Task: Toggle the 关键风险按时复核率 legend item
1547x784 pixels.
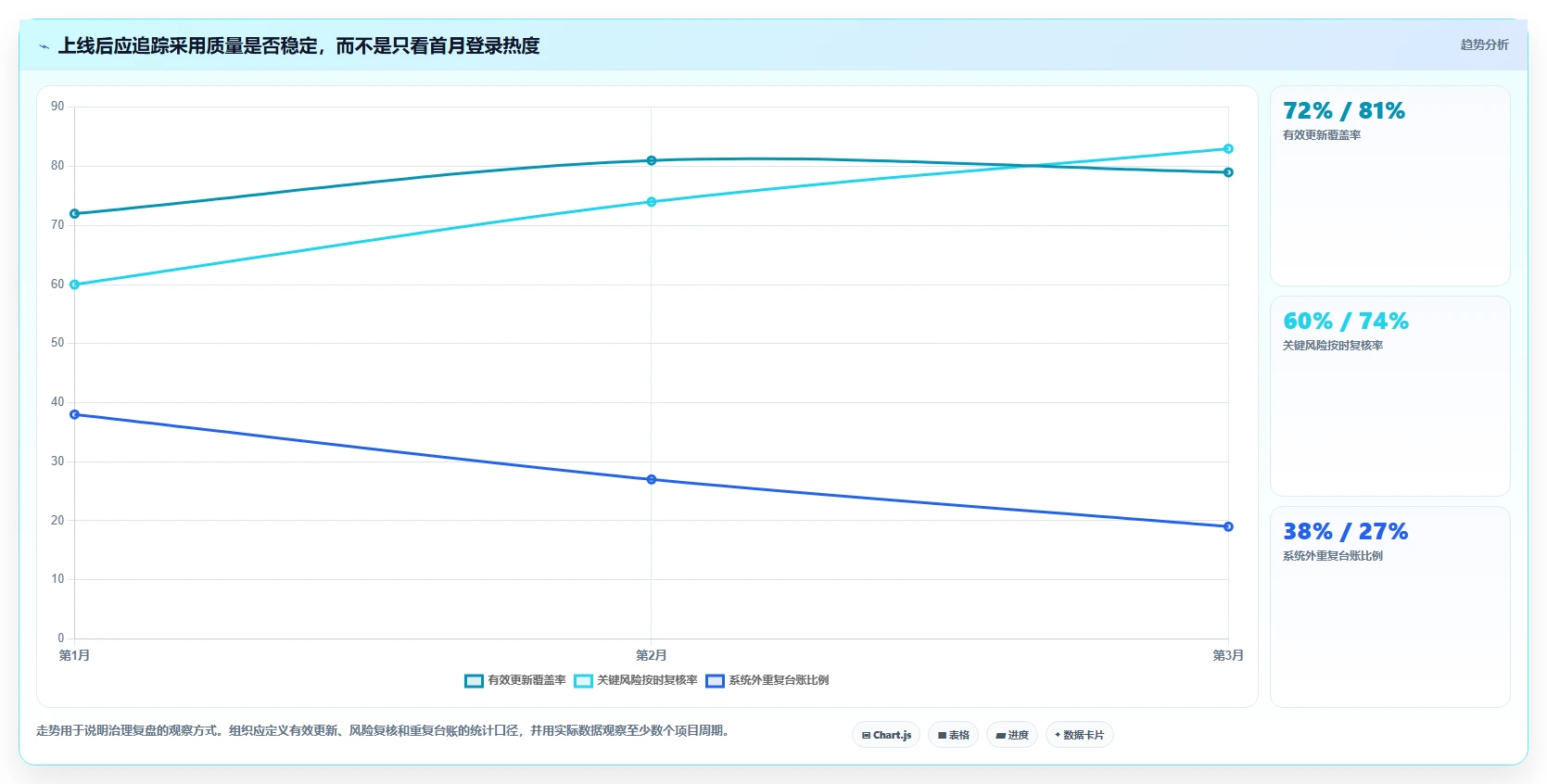Action: (636, 680)
